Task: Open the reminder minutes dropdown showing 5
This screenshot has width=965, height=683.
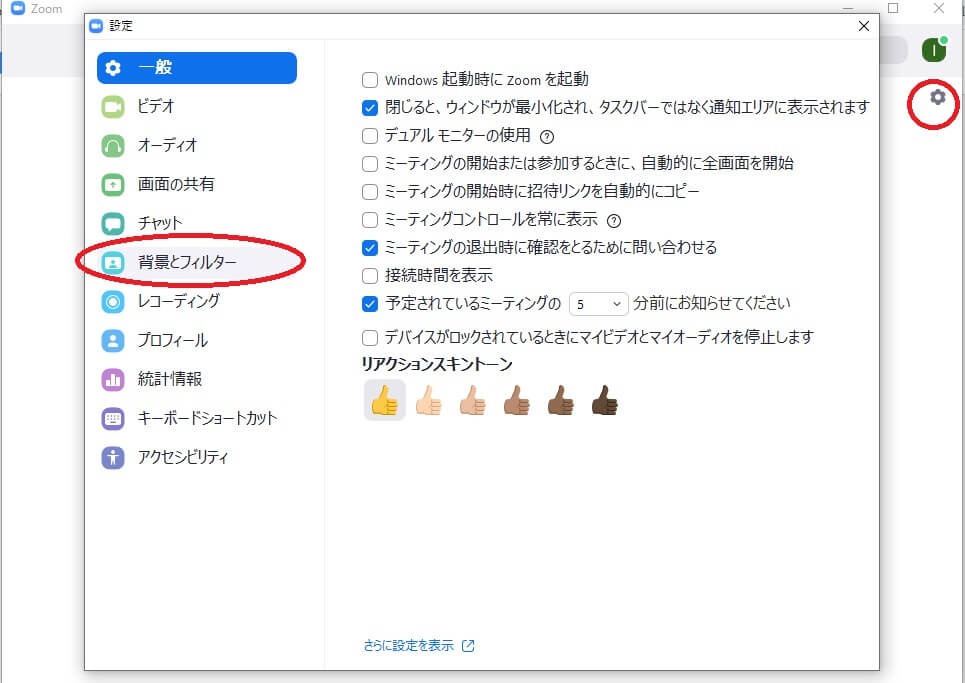Action: tap(598, 303)
